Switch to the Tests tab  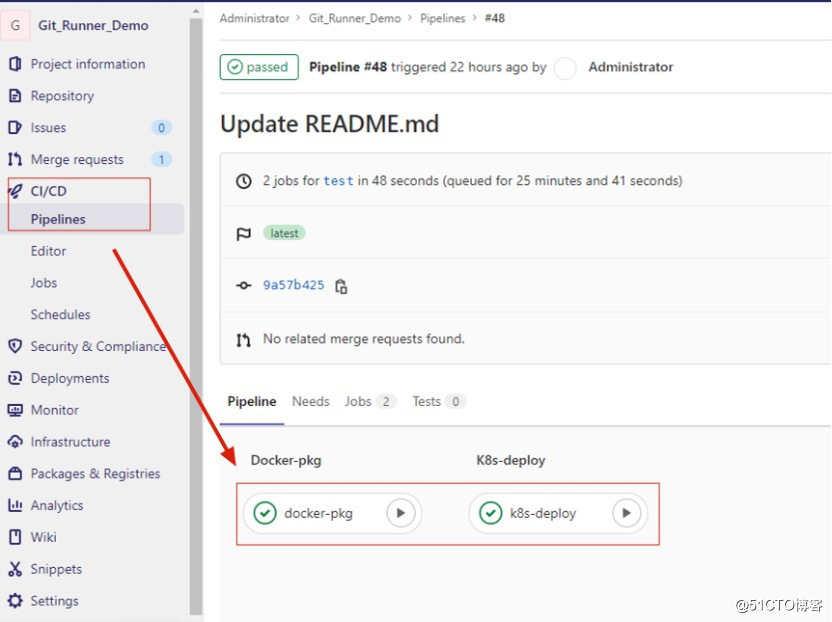[439, 402]
